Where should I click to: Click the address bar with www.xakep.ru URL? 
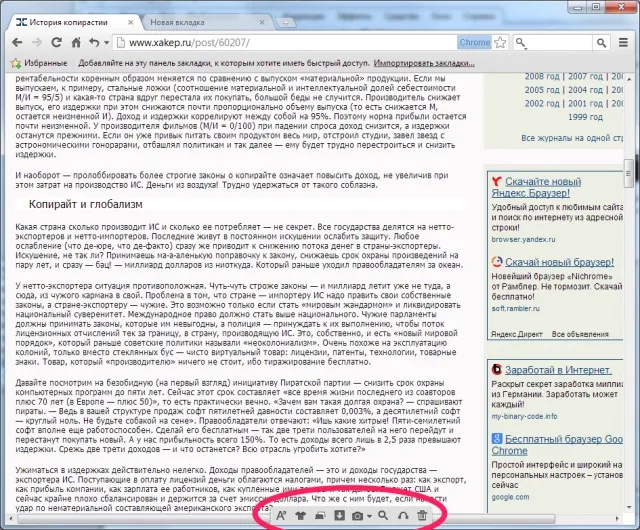(286, 42)
